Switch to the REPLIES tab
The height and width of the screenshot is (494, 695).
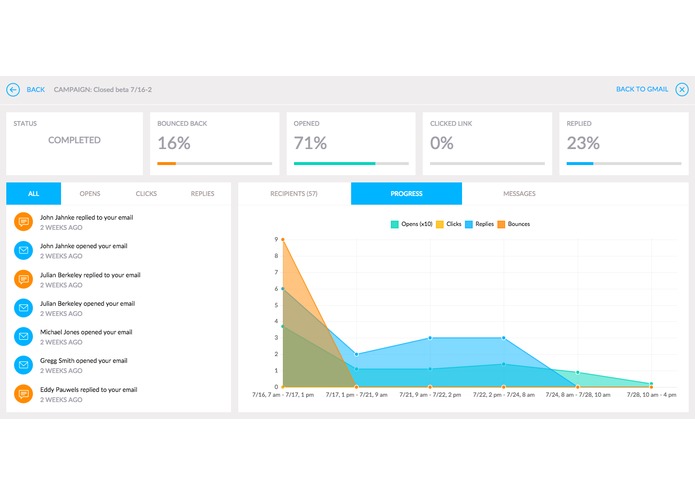tap(203, 194)
